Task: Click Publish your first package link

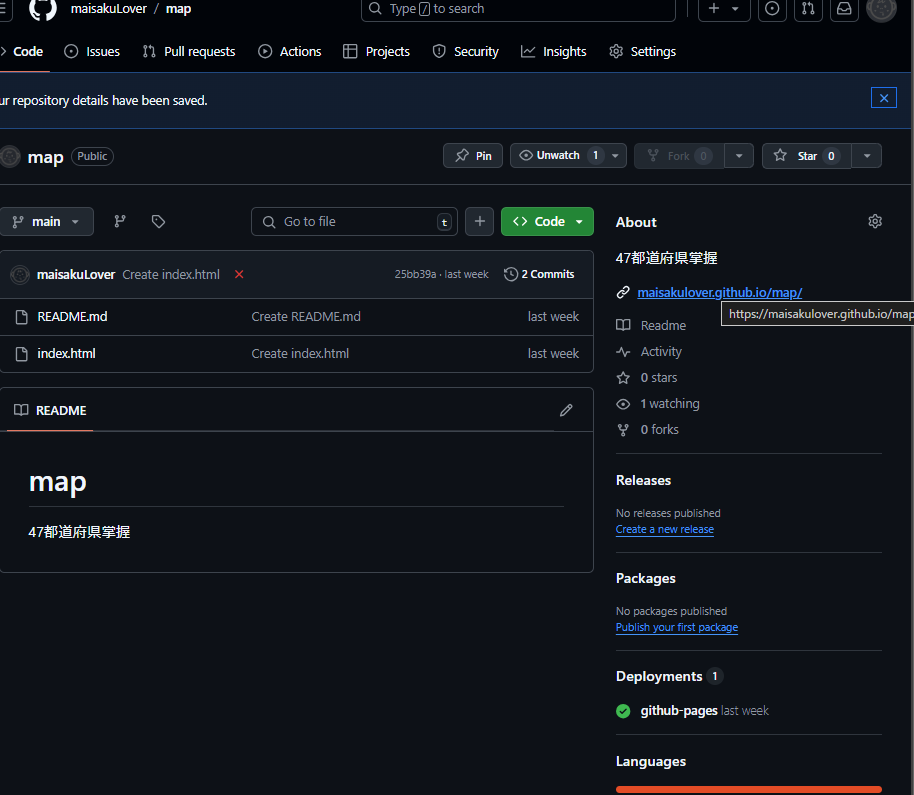Action: point(677,627)
